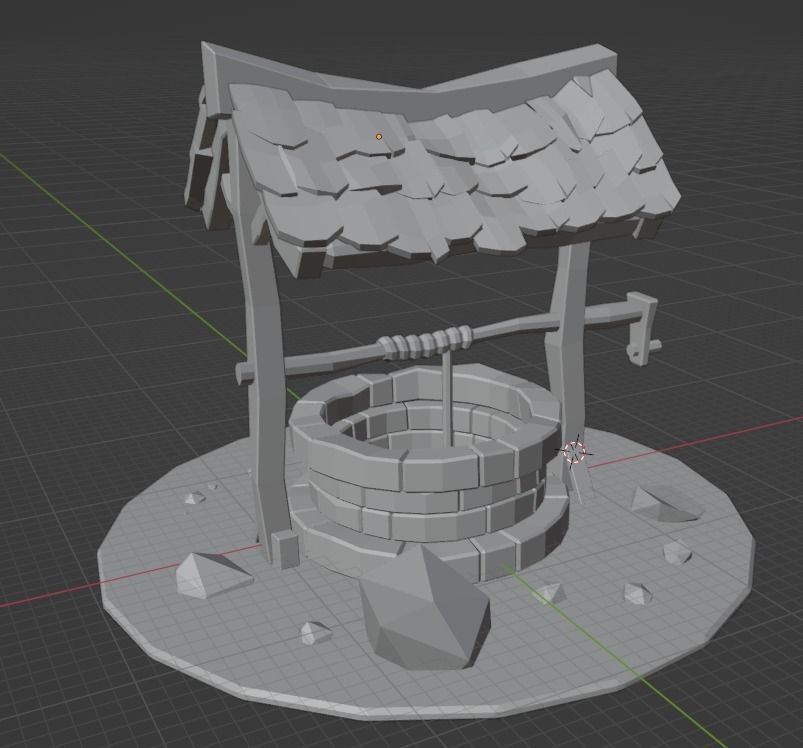Select the crank handle on the well's axle
The width and height of the screenshot is (803, 748).
[642, 328]
